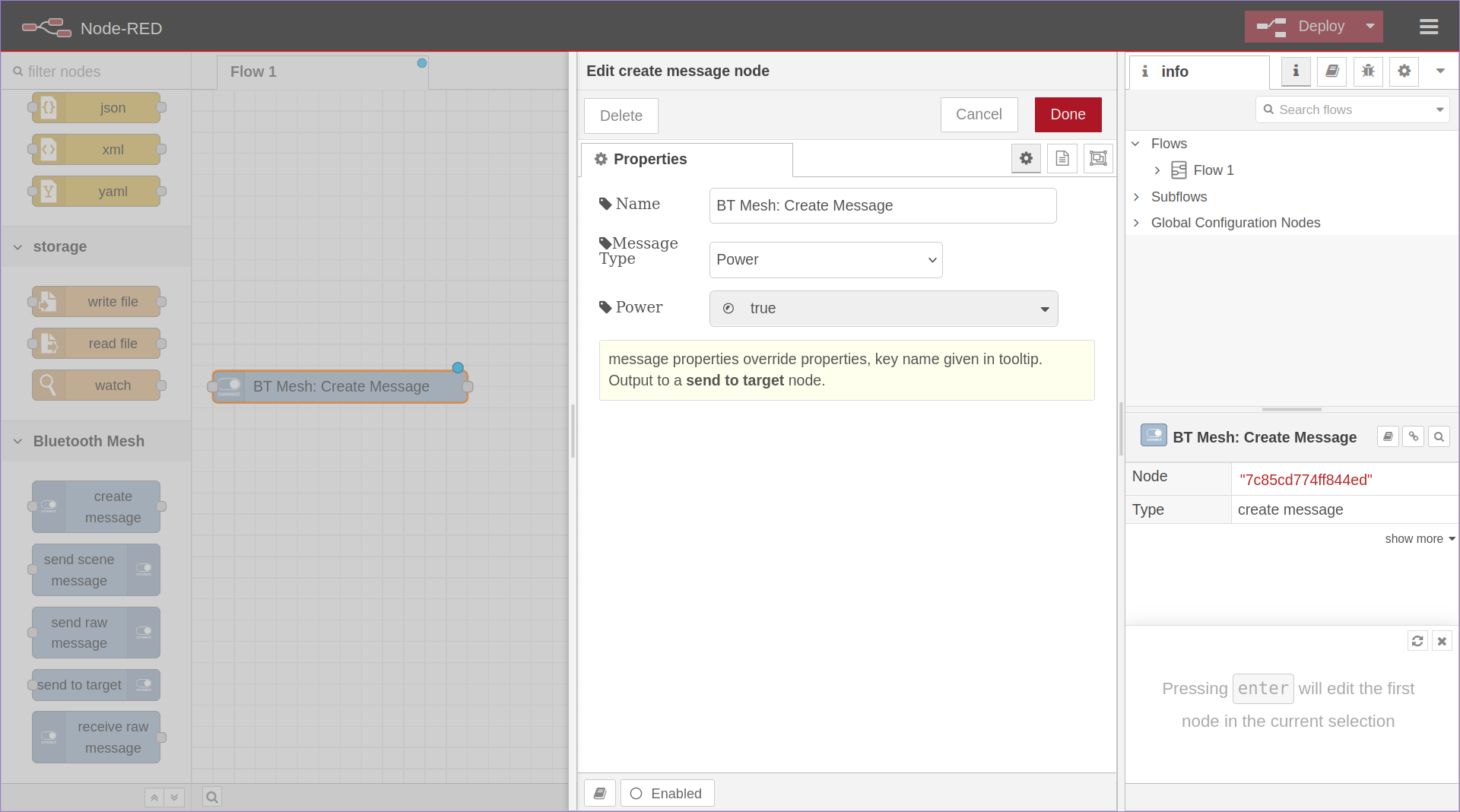1460x812 pixels.
Task: Open node help documentation for BT Mesh node
Action: tap(1388, 436)
